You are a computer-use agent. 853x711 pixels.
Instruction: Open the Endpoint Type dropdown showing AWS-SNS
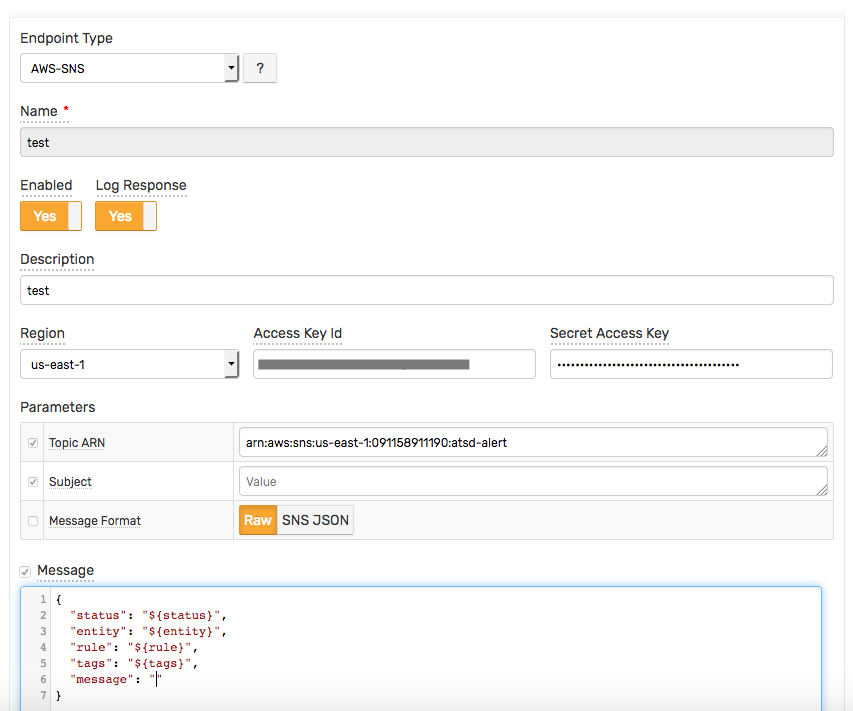click(x=129, y=68)
